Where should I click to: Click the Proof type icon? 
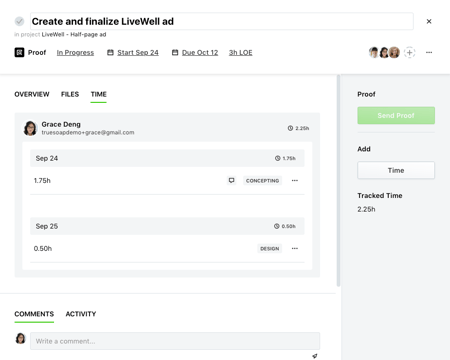[19, 52]
